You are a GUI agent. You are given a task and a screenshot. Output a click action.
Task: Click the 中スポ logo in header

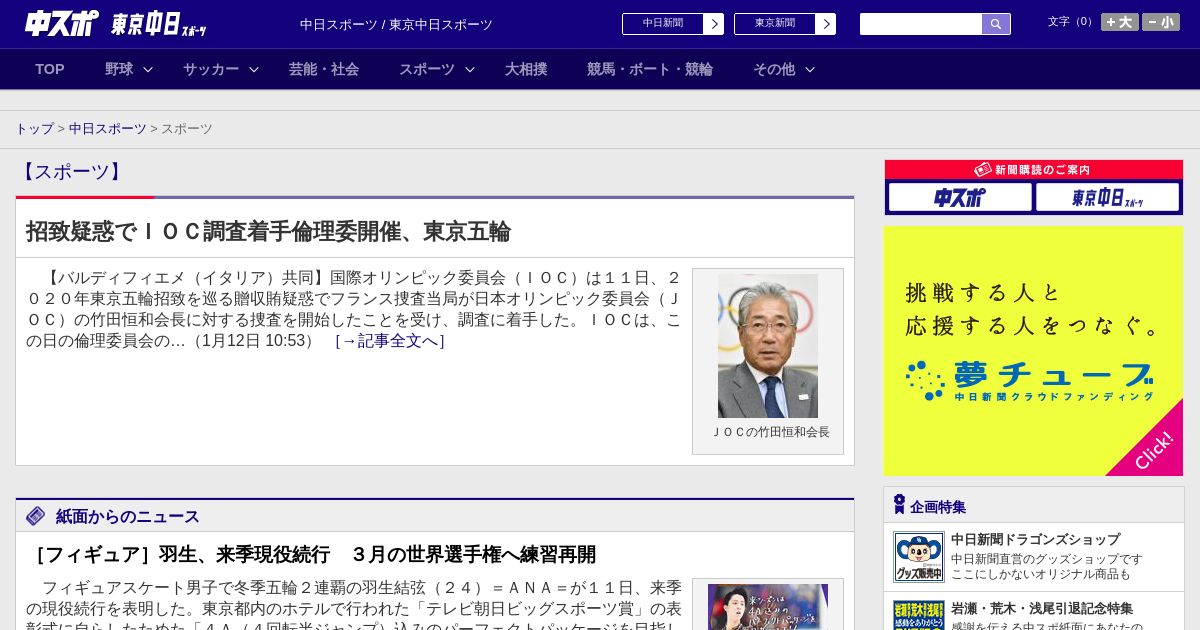pyautogui.click(x=62, y=23)
